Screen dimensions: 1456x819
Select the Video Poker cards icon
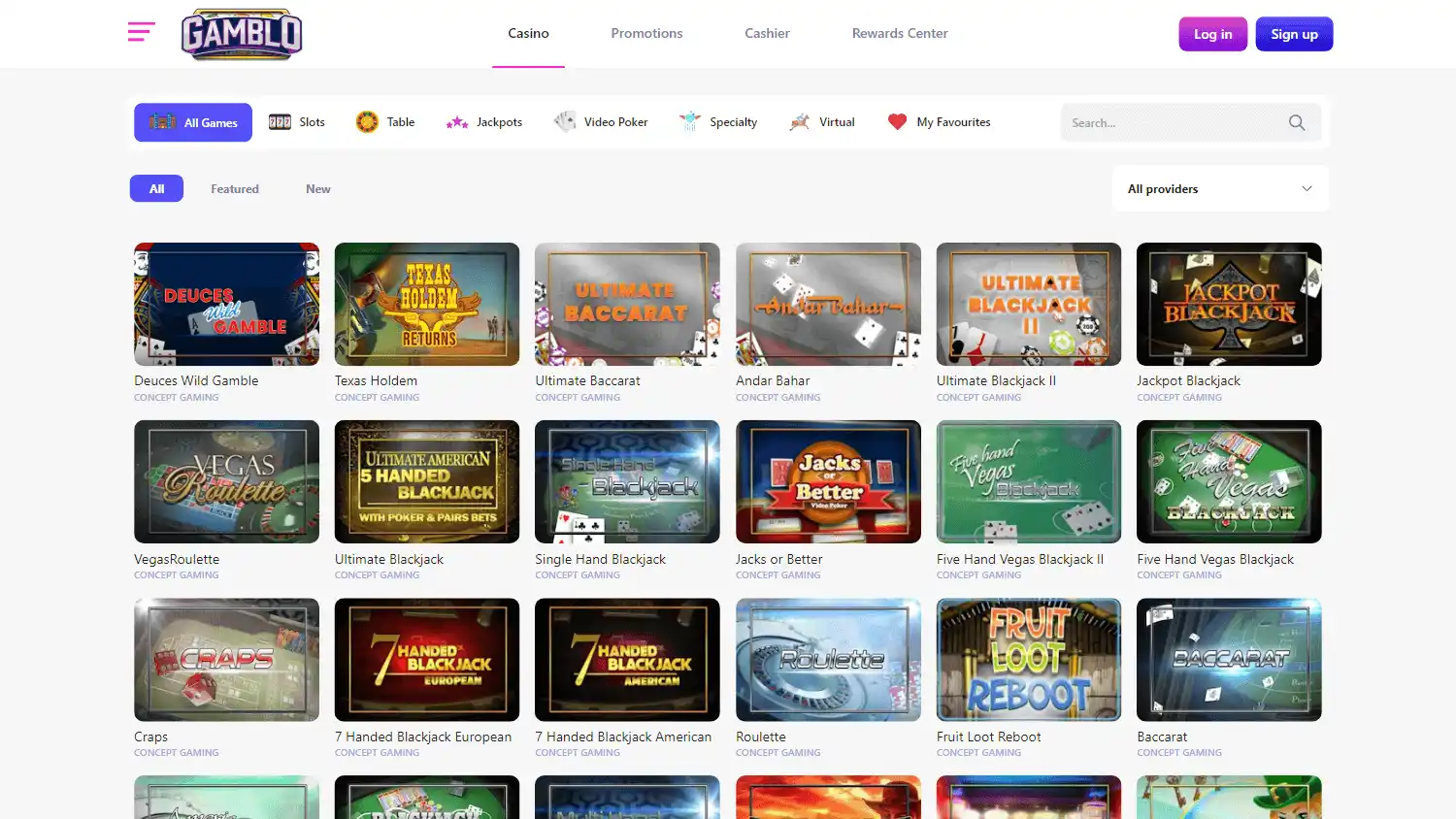coord(565,122)
